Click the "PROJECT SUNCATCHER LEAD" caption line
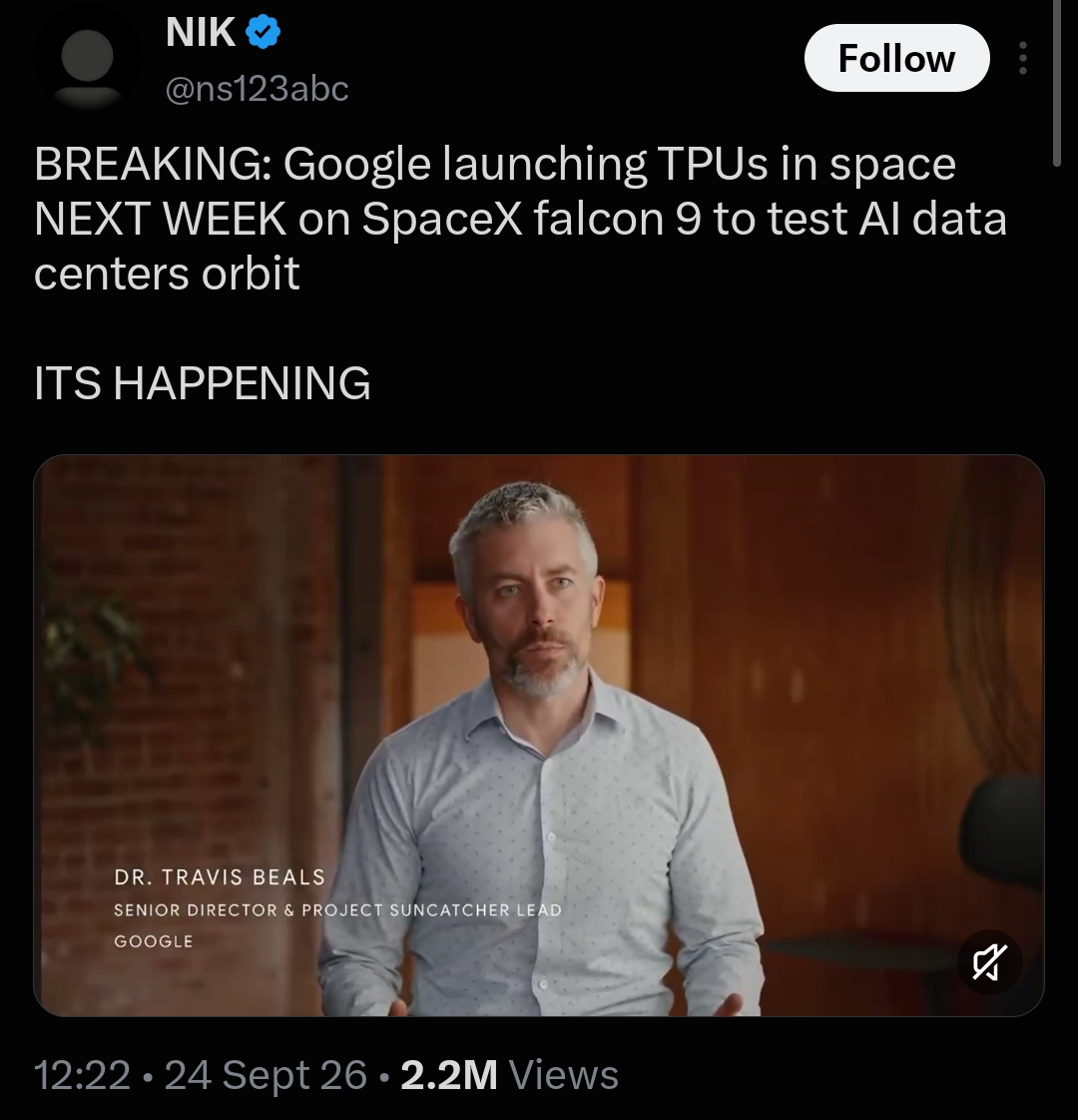Image resolution: width=1078 pixels, height=1120 pixels. click(x=431, y=910)
